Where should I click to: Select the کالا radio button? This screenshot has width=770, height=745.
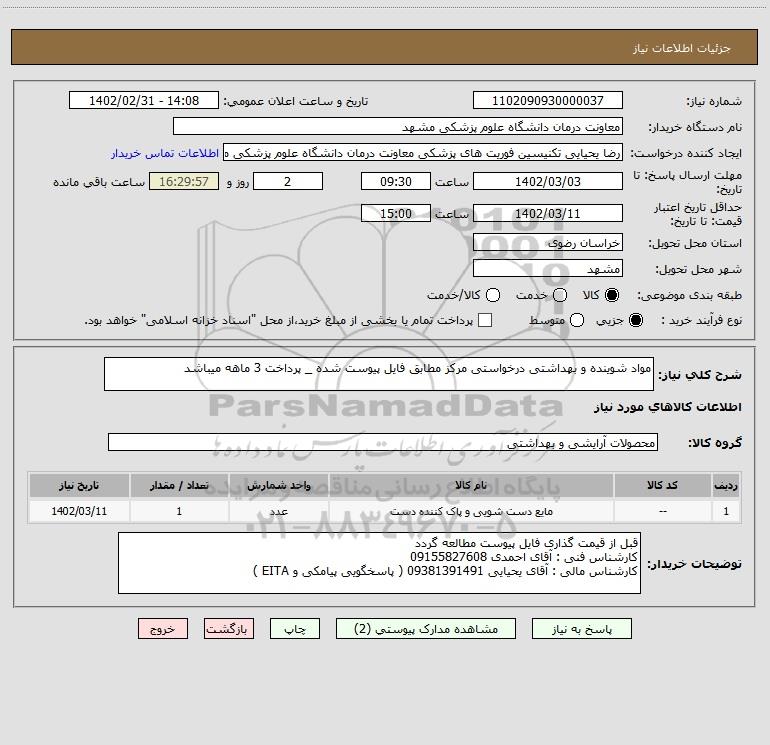tap(612, 295)
